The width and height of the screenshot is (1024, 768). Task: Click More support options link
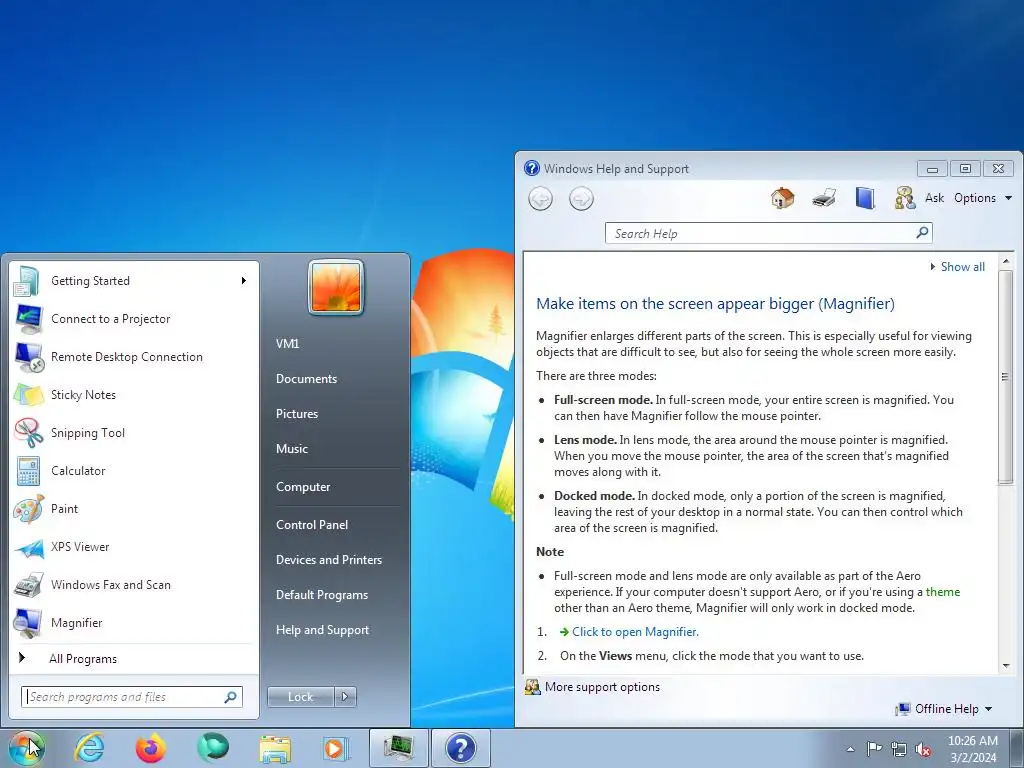(x=601, y=687)
